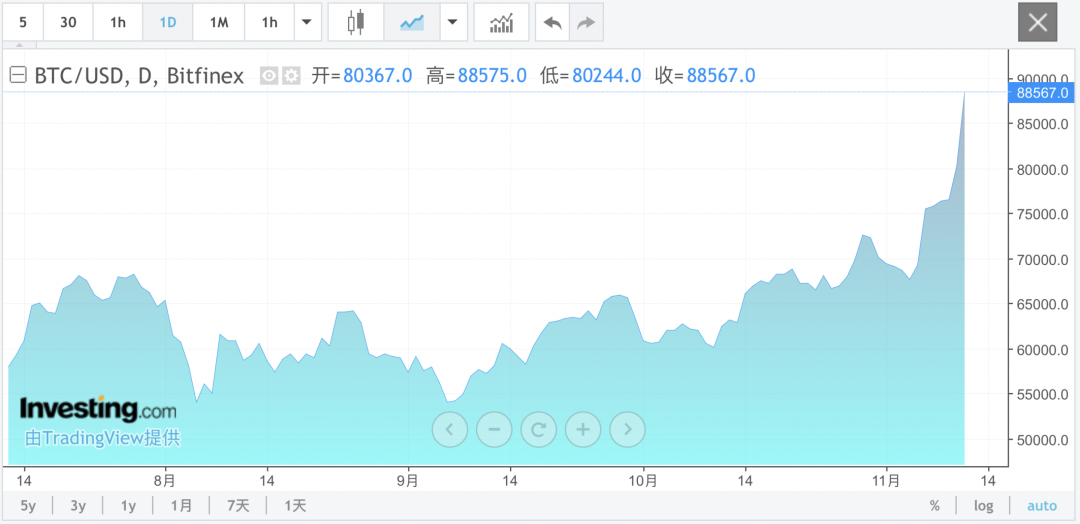The width and height of the screenshot is (1080, 524).
Task: Set range to 5y
Action: pyautogui.click(x=28, y=506)
